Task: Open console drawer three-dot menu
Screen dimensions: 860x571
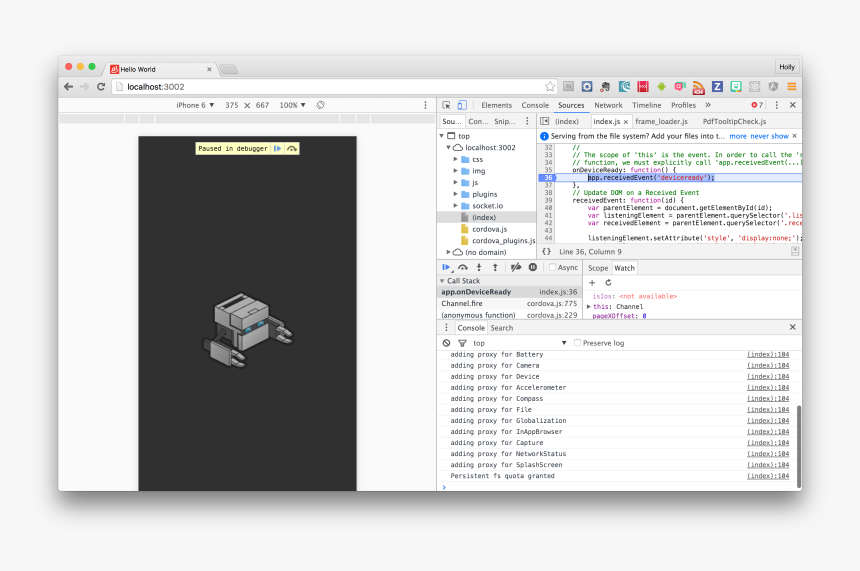Action: point(446,327)
